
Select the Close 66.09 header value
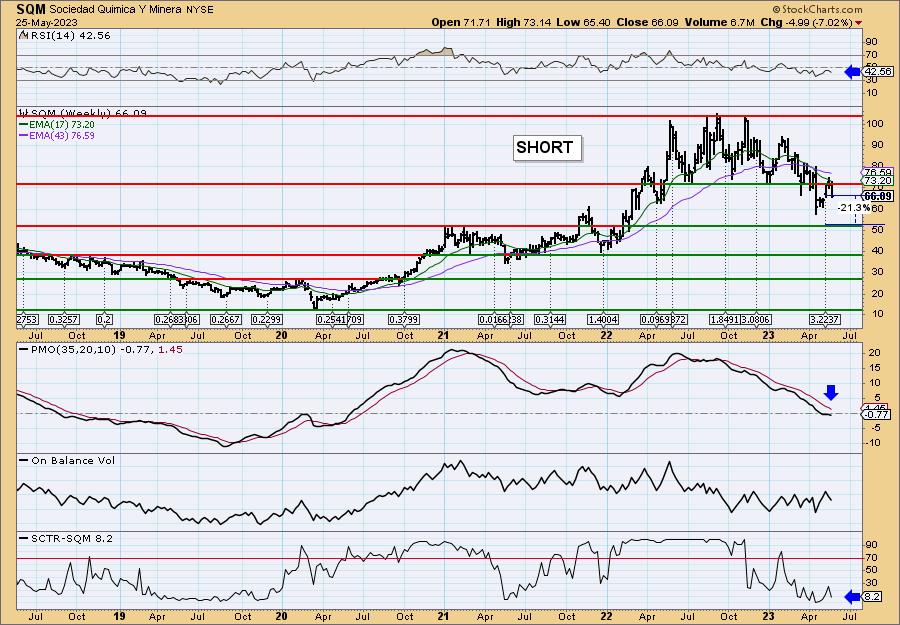click(x=647, y=22)
